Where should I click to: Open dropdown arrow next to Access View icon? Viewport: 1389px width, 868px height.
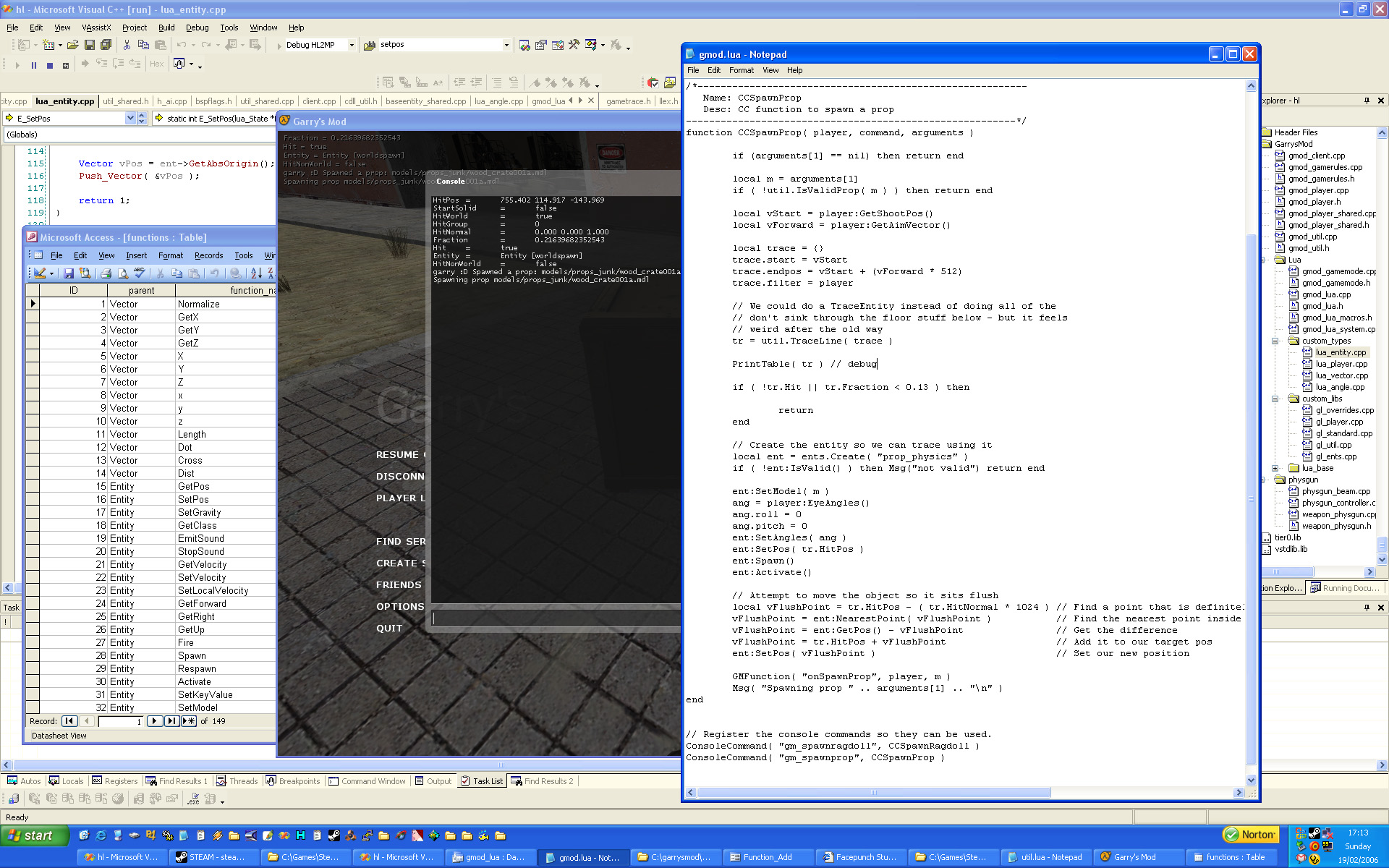coord(51,273)
